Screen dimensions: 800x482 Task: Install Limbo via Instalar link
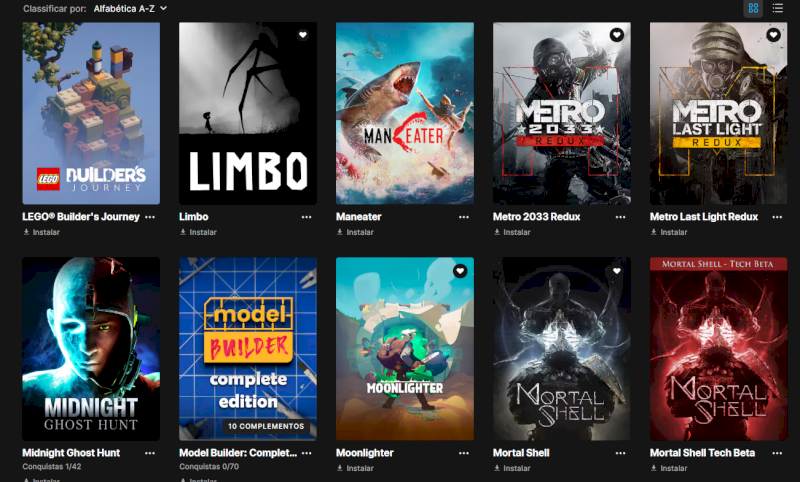pyautogui.click(x=198, y=233)
